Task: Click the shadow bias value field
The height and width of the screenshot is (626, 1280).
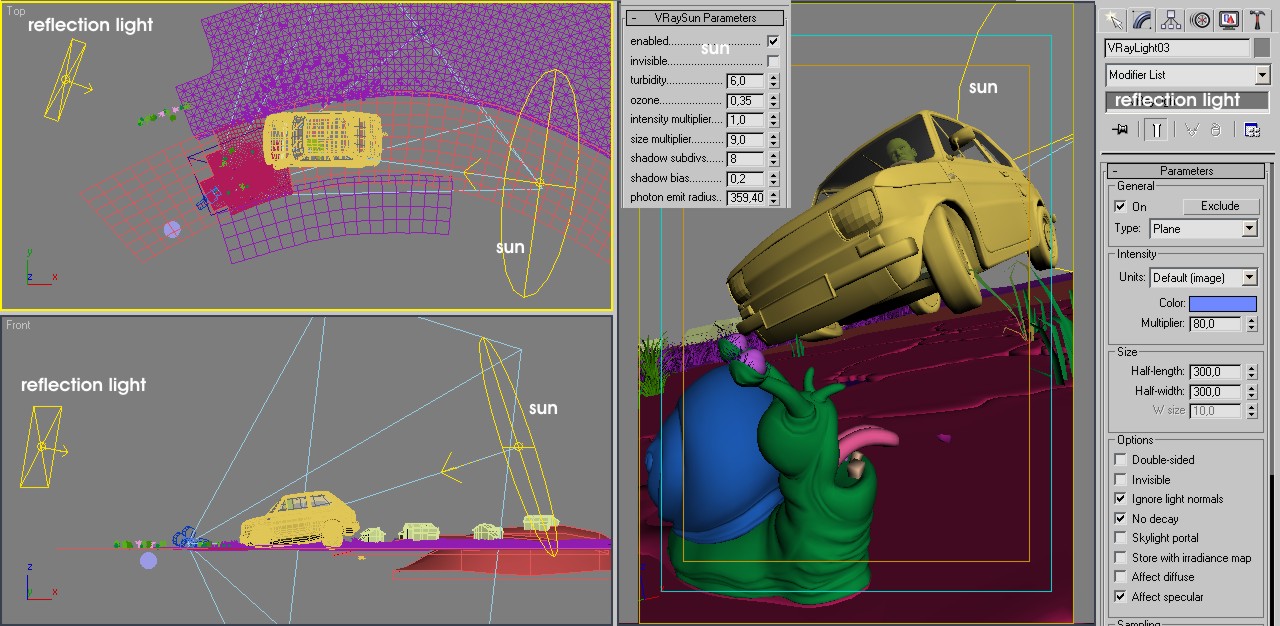Action: (x=746, y=179)
